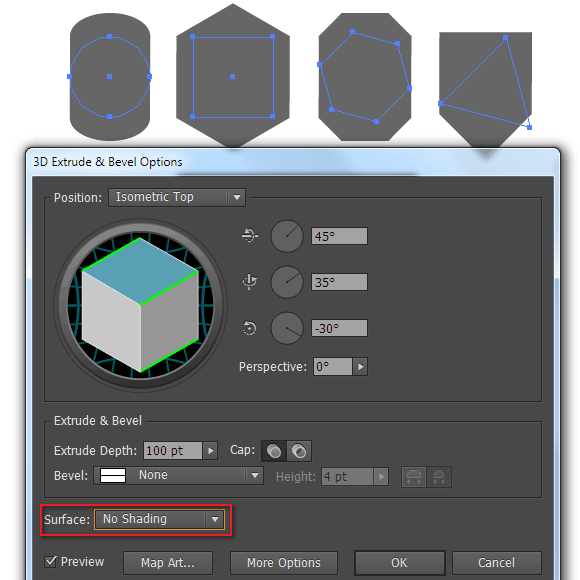
Task: Open the Position dropdown showing Isometric Top
Action: point(177,197)
